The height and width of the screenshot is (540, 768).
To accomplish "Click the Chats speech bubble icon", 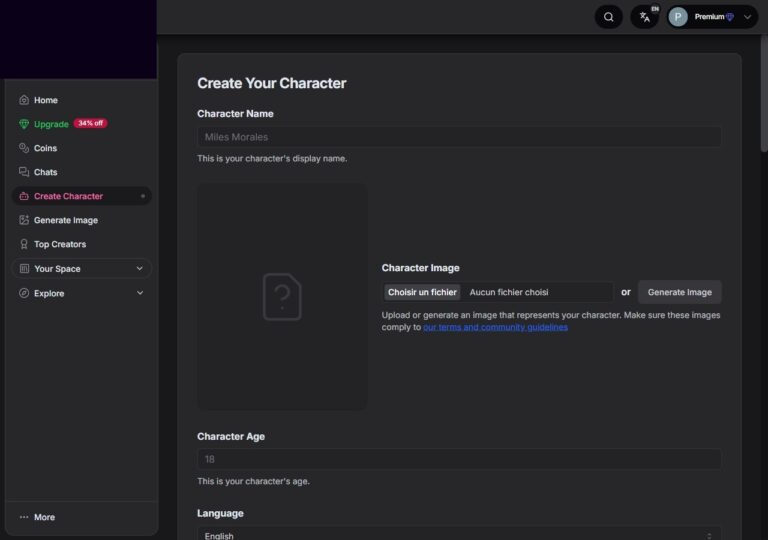I will [24, 172].
